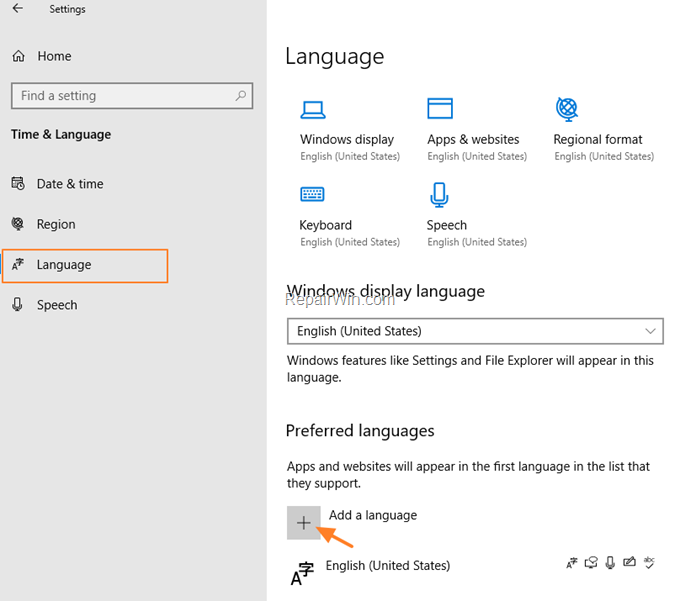Click the Region globe icon in sidebar
The image size is (680, 601).
coord(18,224)
